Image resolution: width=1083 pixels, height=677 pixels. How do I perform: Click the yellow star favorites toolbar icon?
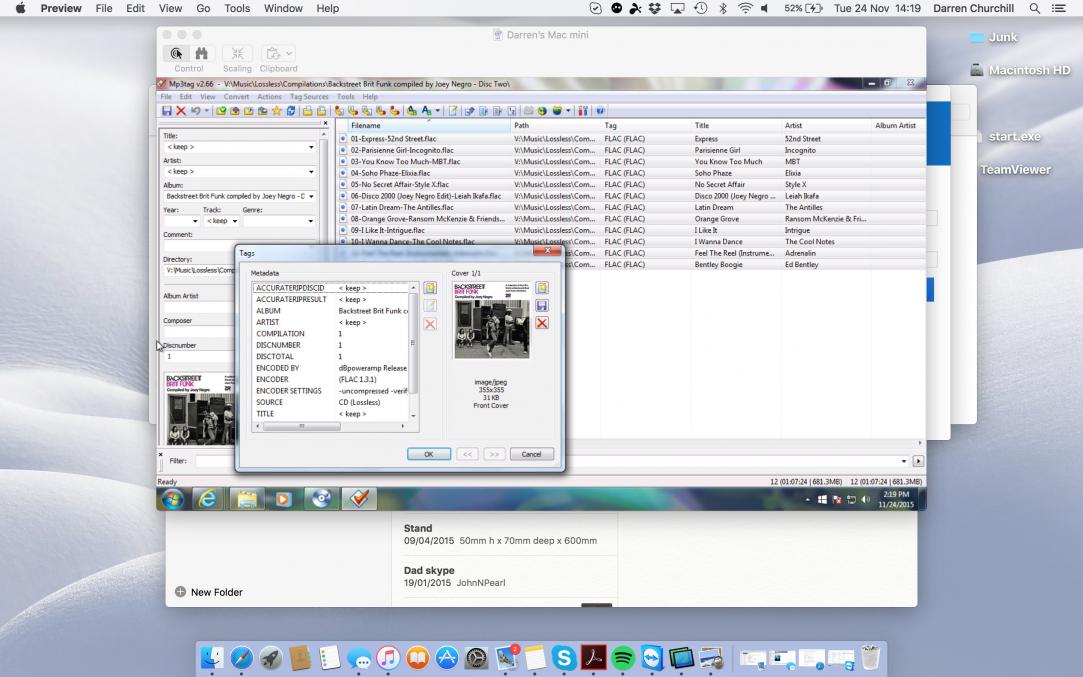click(x=276, y=111)
